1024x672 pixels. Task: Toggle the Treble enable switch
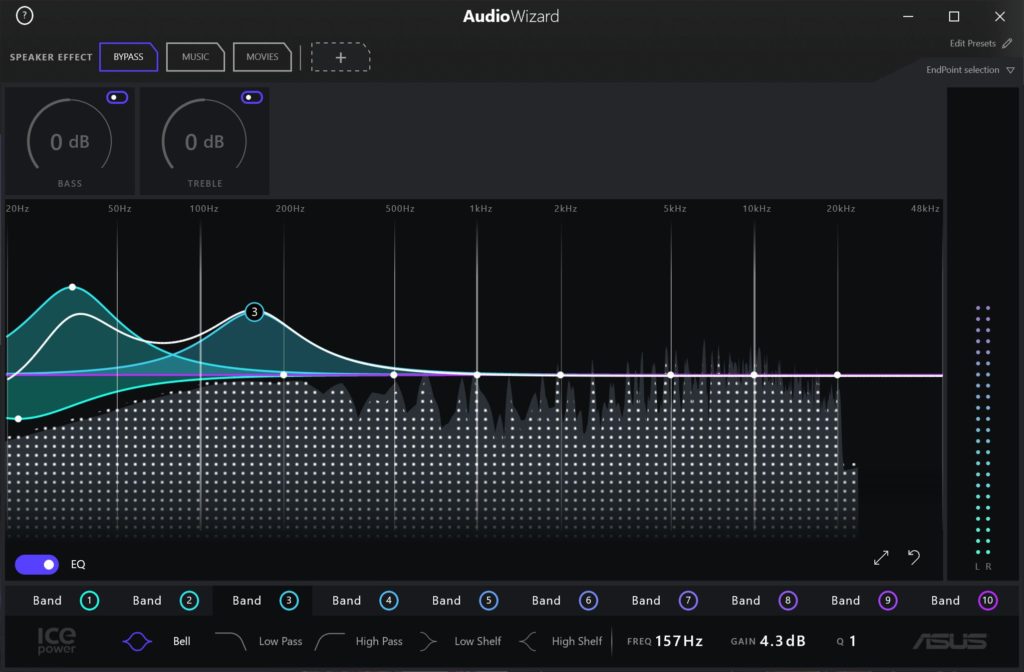point(252,97)
